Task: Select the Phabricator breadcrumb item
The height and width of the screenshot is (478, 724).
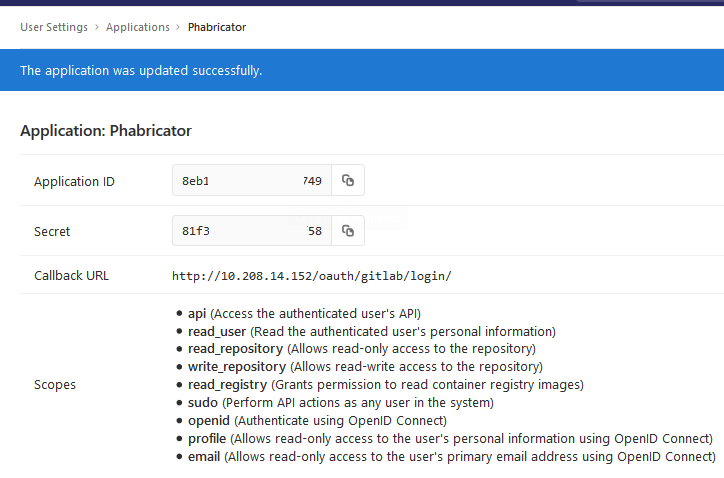Action: (x=217, y=27)
